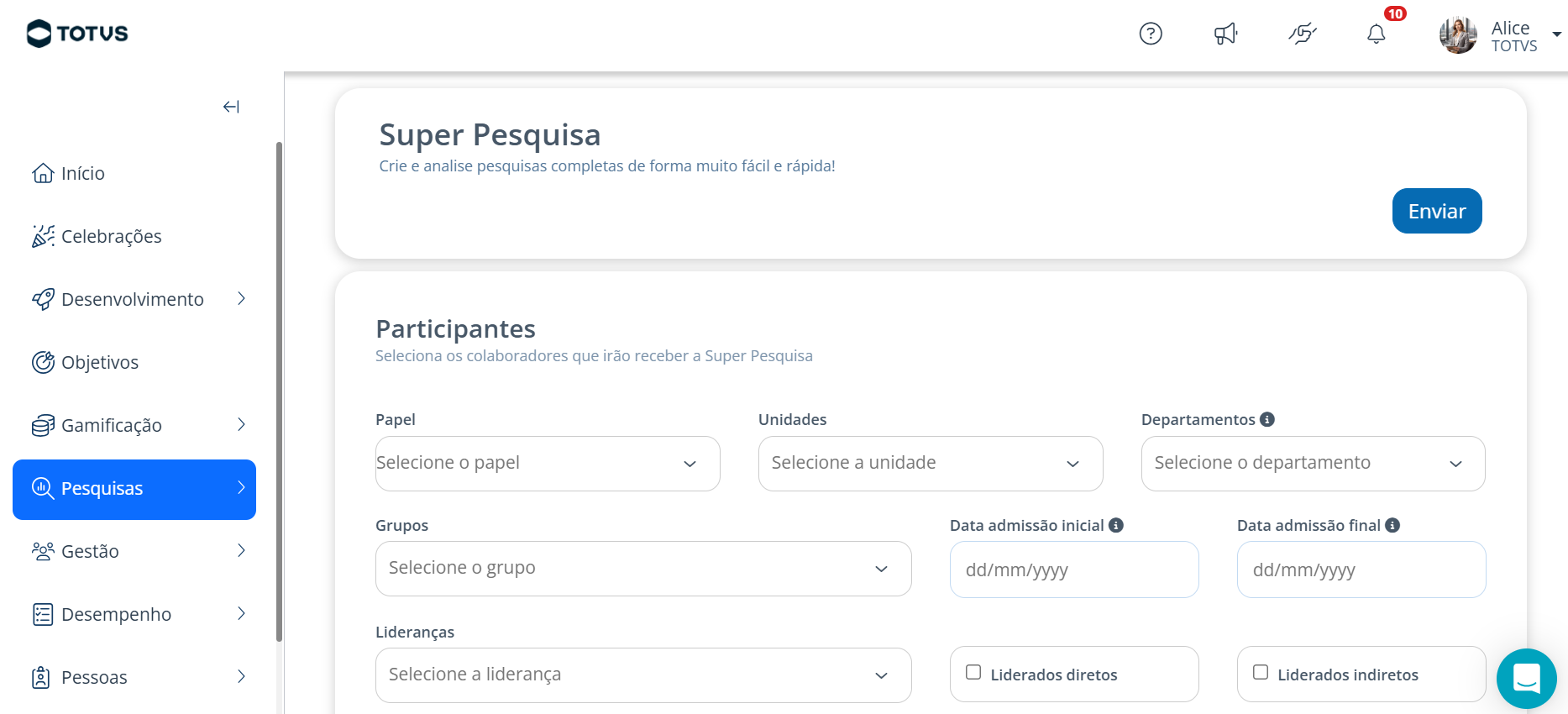This screenshot has height=714, width=1568.
Task: Go to Celebrações in the sidebar
Action: click(111, 237)
